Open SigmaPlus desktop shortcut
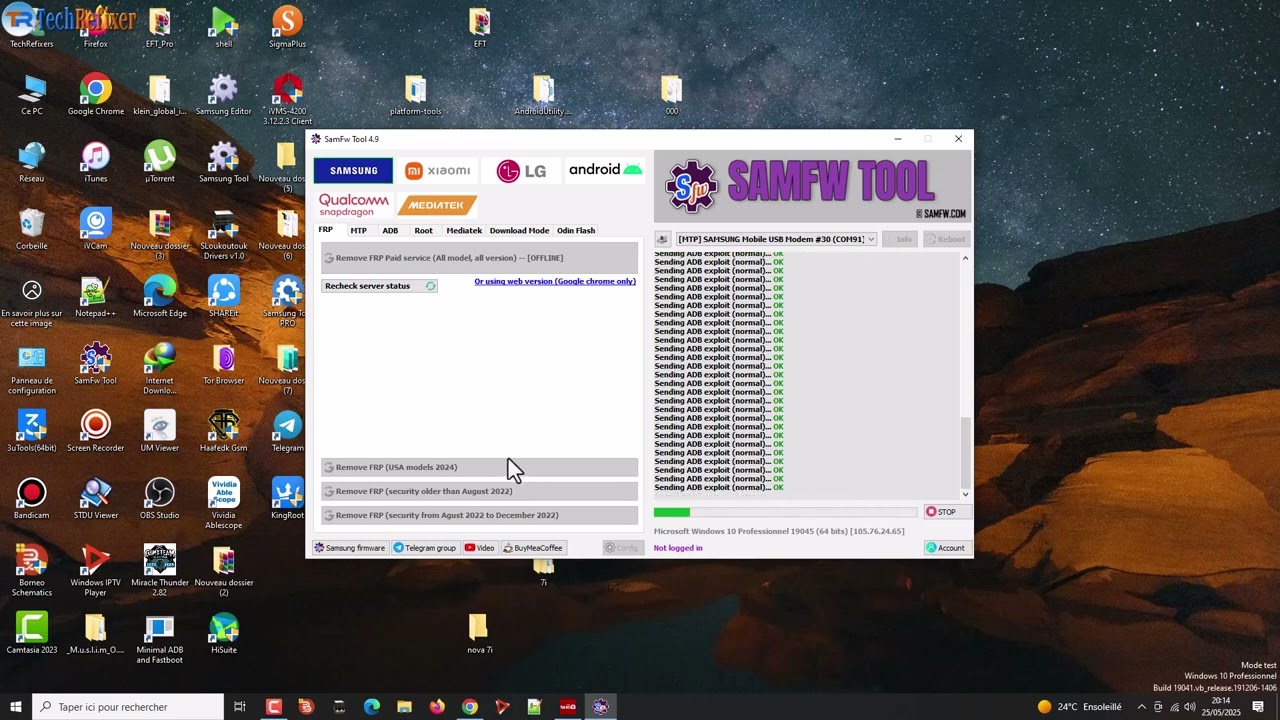Image resolution: width=1280 pixels, height=720 pixels. (288, 28)
